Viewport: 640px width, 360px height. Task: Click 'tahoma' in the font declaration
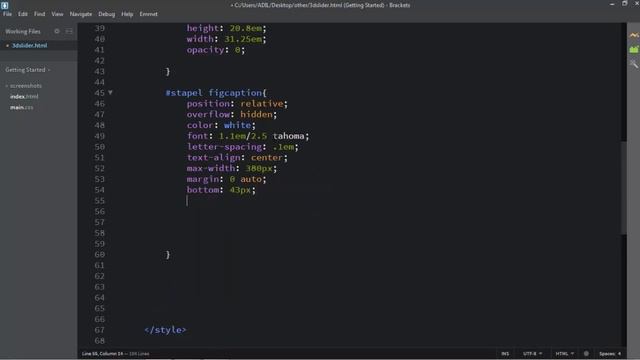(289, 136)
